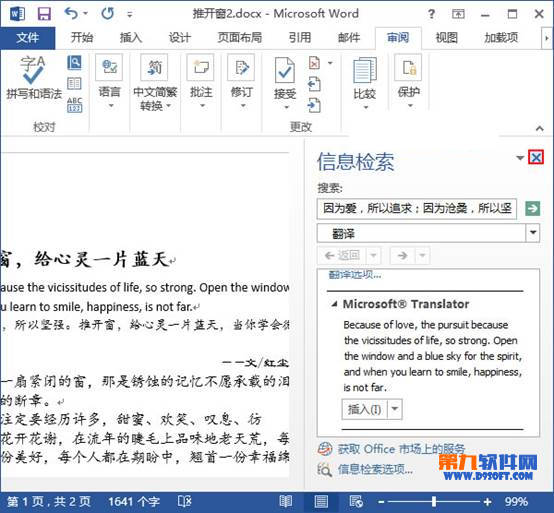
Task: Save the document with the floppy icon
Action: point(45,14)
